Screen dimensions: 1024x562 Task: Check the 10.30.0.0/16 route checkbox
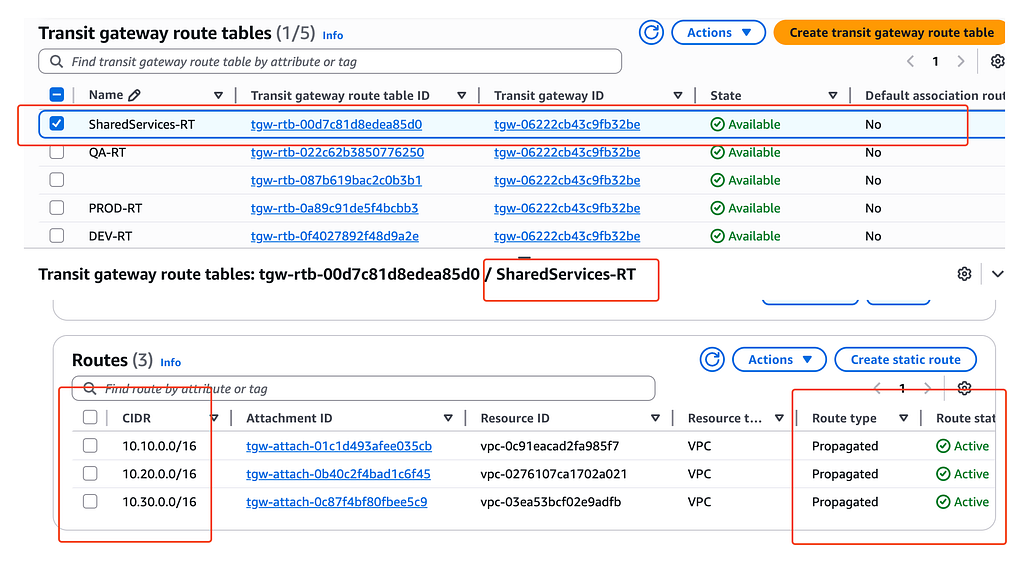(x=90, y=501)
